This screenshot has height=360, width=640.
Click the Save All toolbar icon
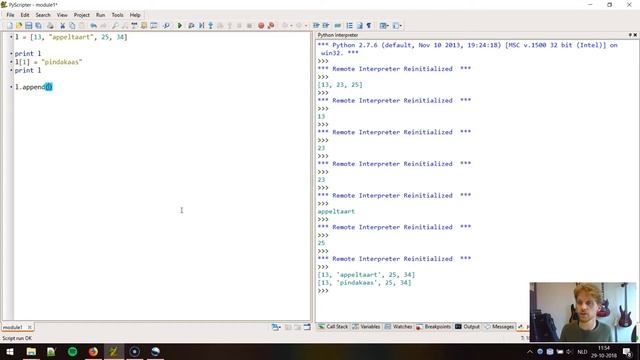coord(38,26)
